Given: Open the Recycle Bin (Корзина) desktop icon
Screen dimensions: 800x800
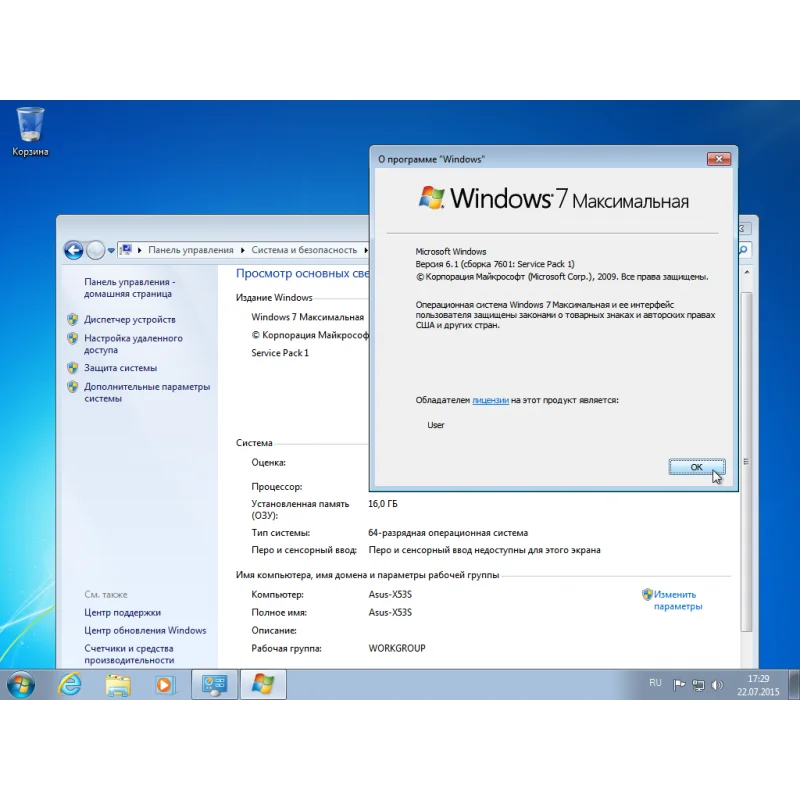Looking at the screenshot, I should pos(30,131).
